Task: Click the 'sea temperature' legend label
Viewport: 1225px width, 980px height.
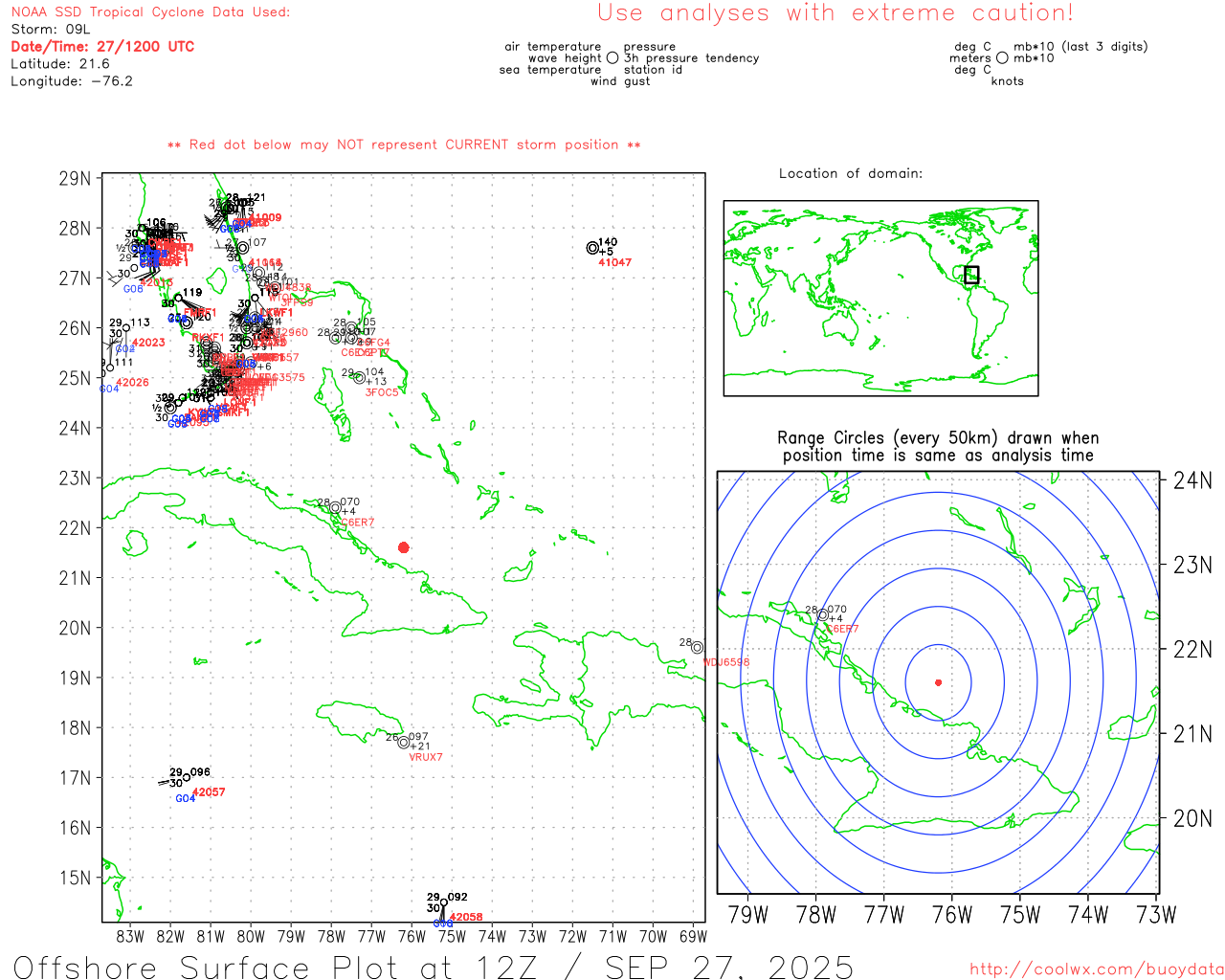Action: (550, 70)
